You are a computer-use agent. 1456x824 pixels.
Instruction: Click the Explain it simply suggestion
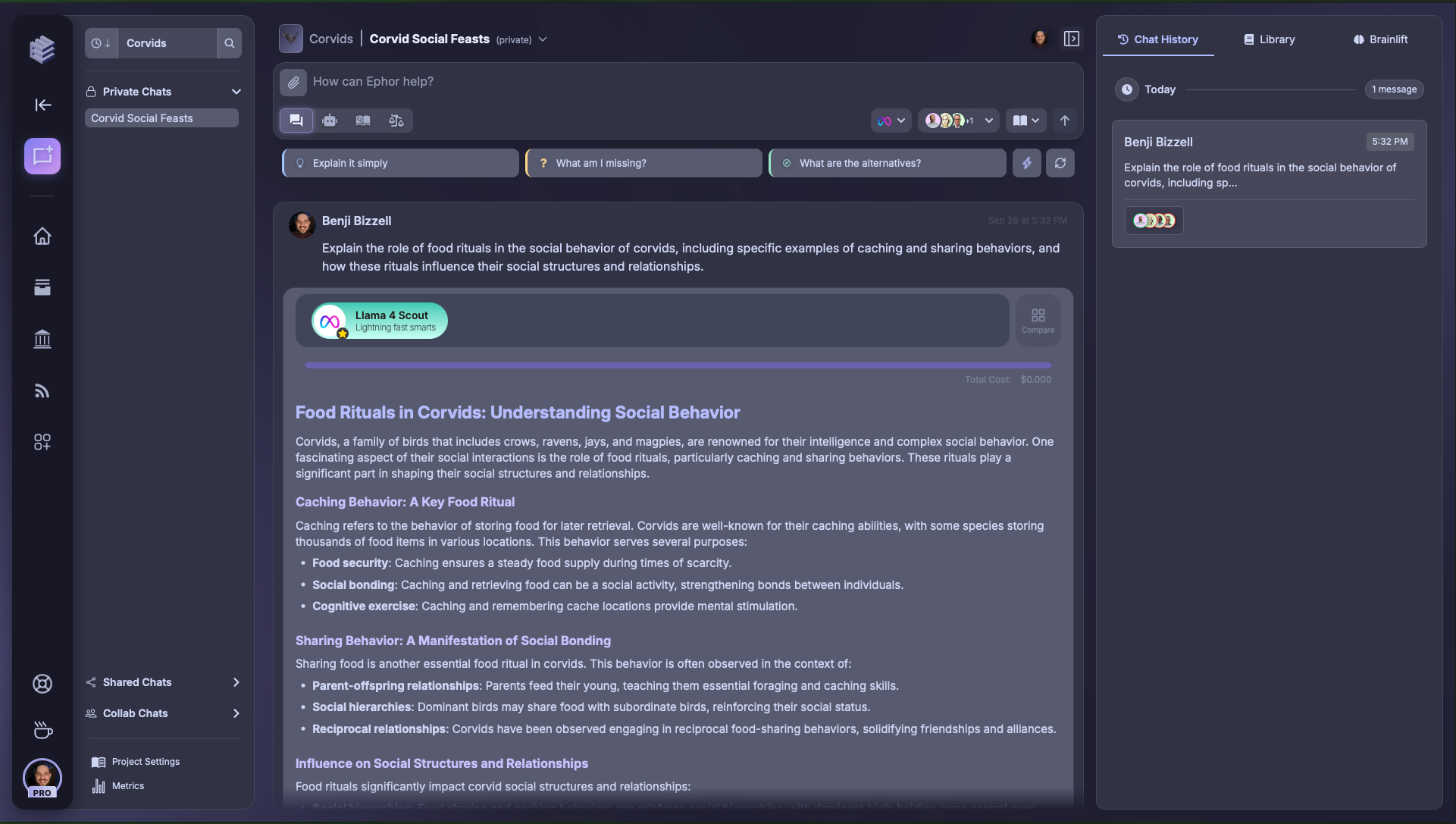tap(399, 162)
